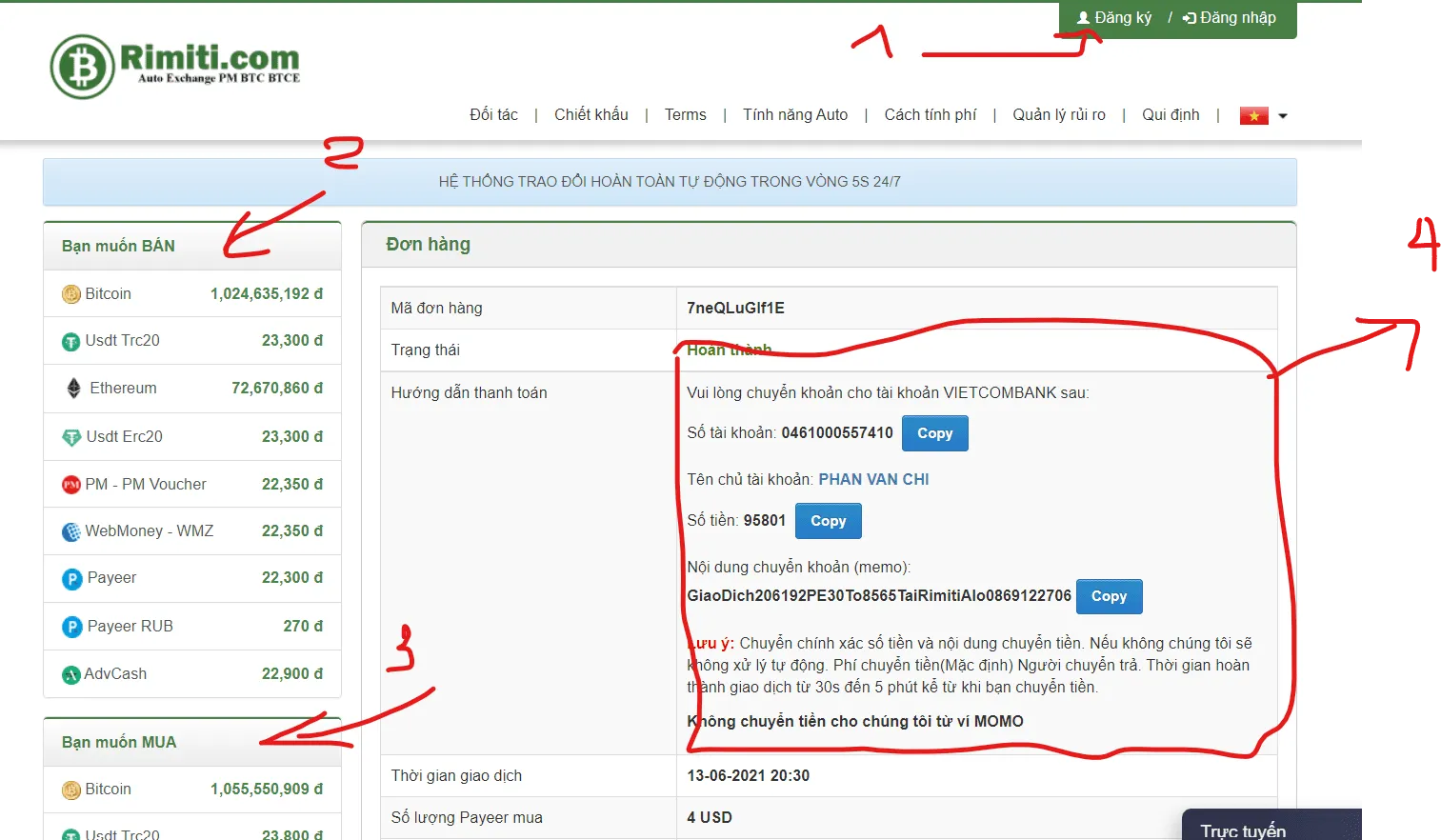1441x840 pixels.
Task: Select Ethereum sell option
Action: point(192,389)
